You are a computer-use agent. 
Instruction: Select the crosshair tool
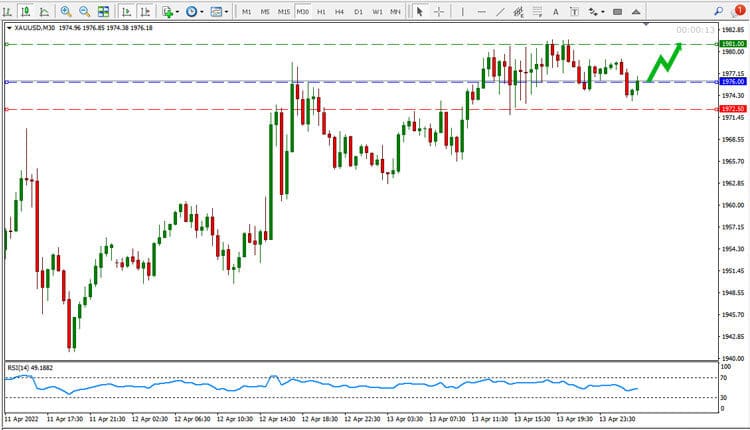click(439, 12)
